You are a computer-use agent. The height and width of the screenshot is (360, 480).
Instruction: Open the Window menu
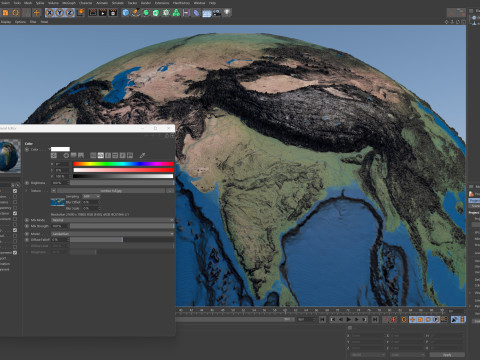pos(199,3)
